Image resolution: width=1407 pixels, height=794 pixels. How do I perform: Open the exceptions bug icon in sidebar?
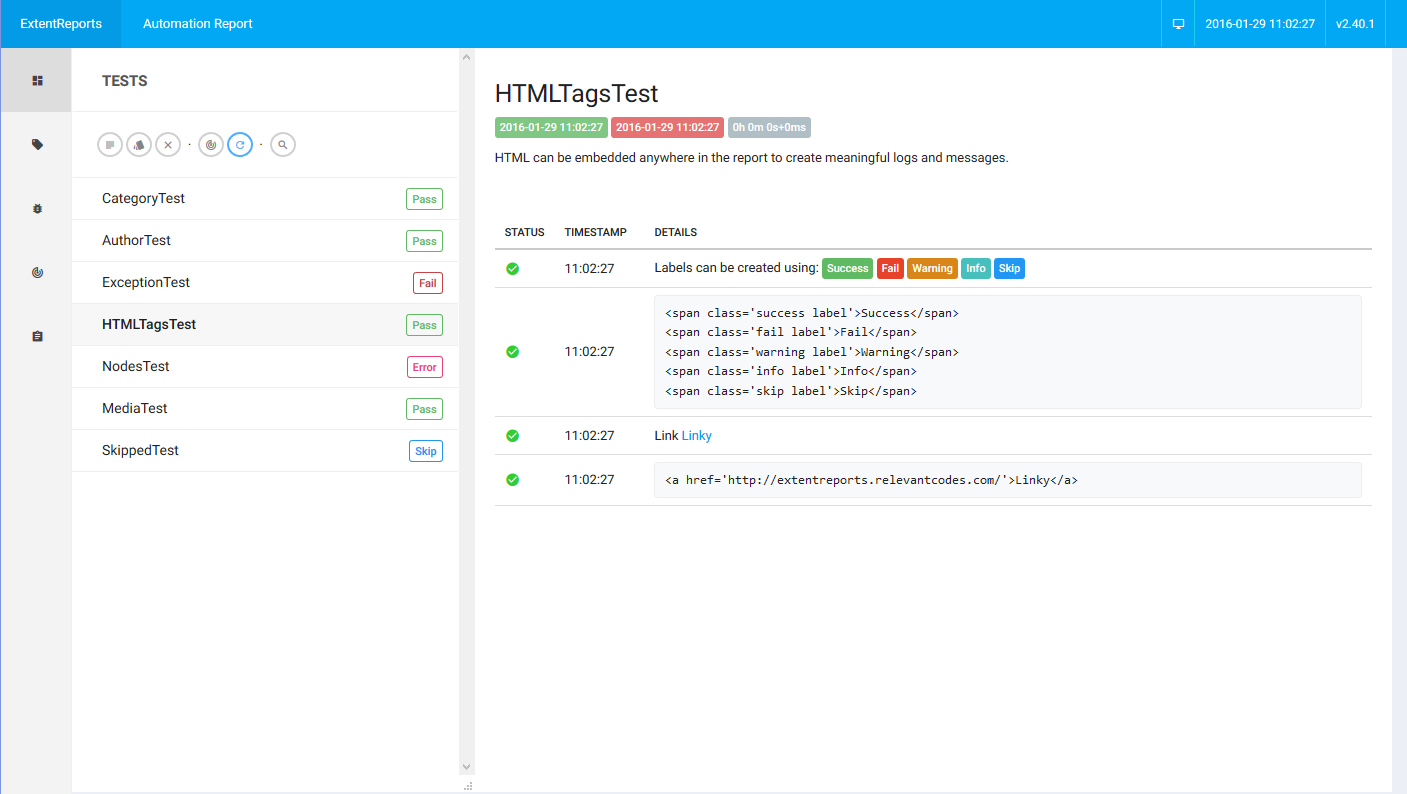pyautogui.click(x=37, y=208)
